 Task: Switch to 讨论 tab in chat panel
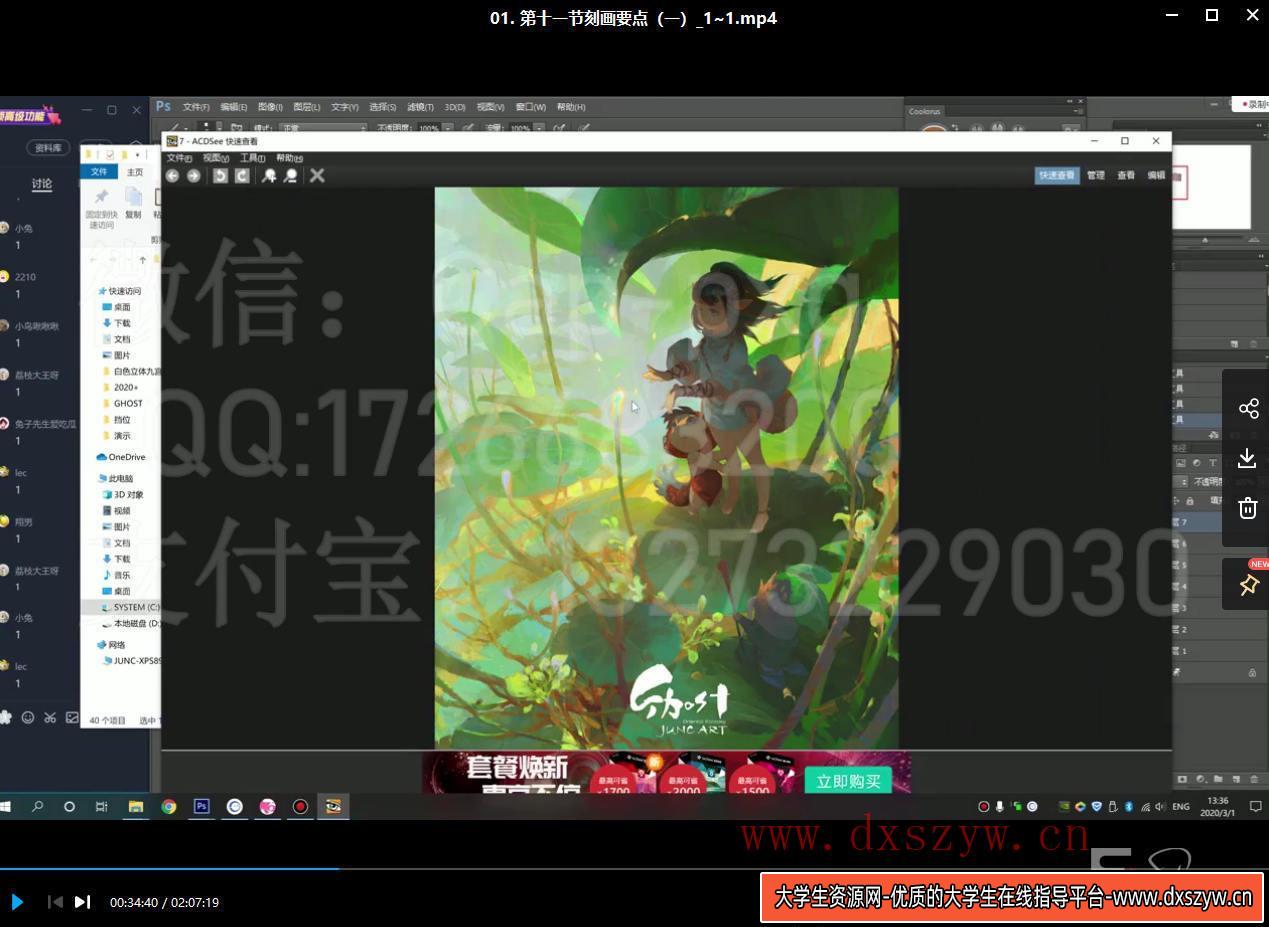[41, 183]
